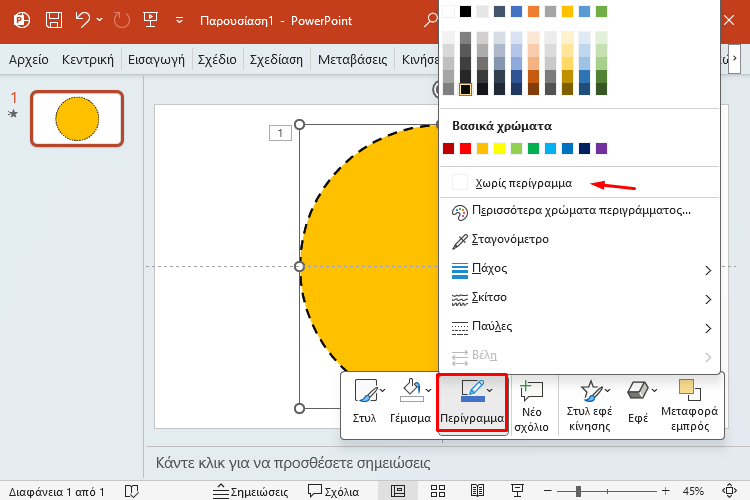This screenshot has width=750, height=500.
Task: Click the top-left resize handle of the circle
Action: pyautogui.click(x=299, y=124)
